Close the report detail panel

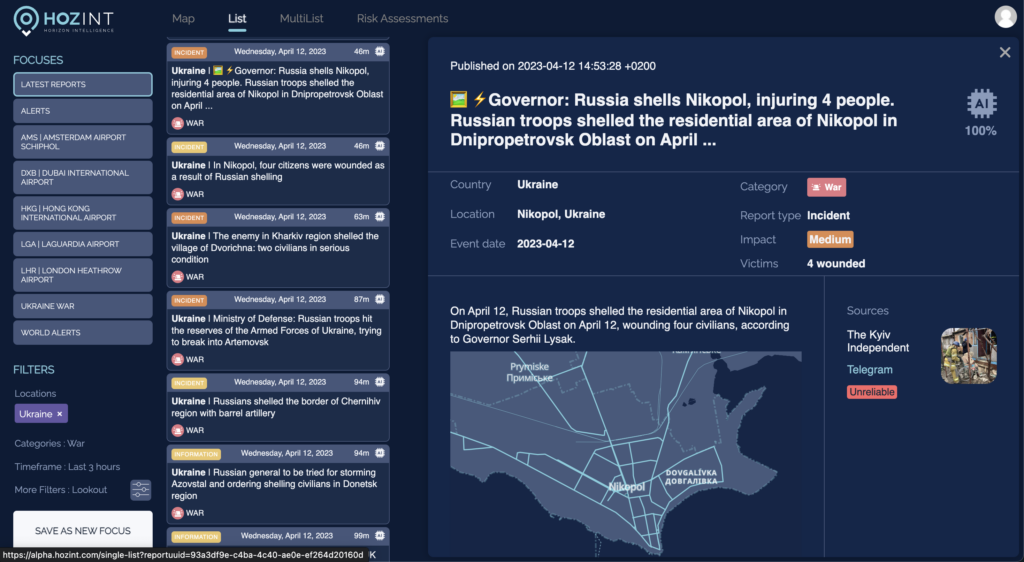pos(1005,52)
